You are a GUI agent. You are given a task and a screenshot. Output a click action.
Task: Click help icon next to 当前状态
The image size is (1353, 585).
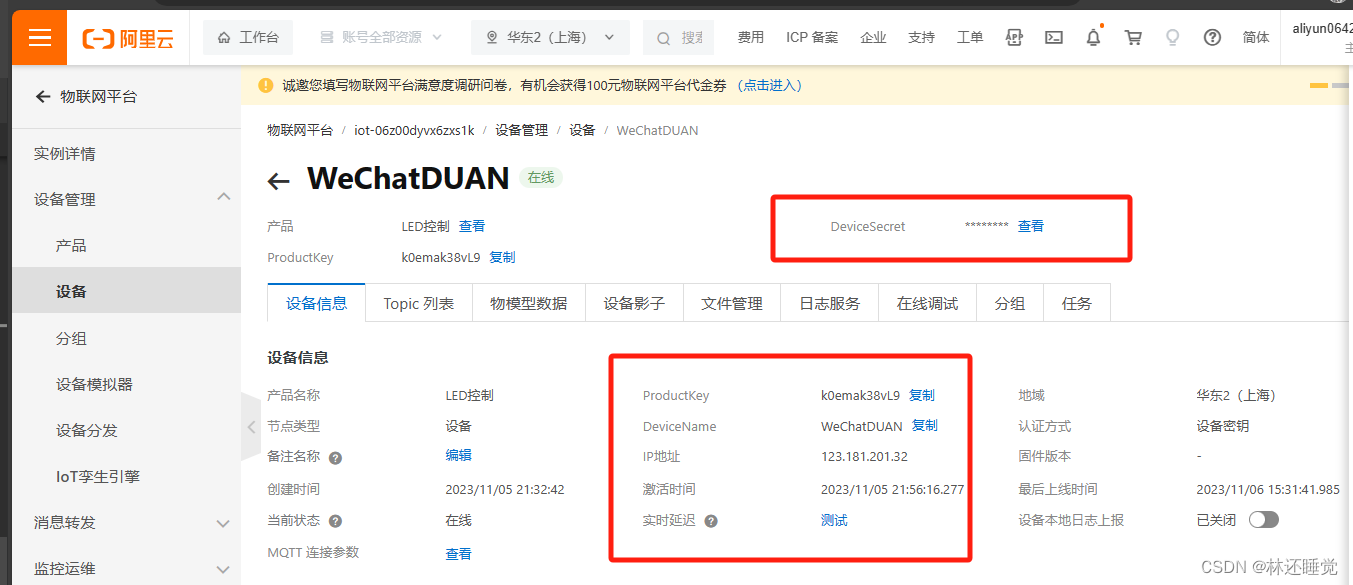[x=335, y=521]
